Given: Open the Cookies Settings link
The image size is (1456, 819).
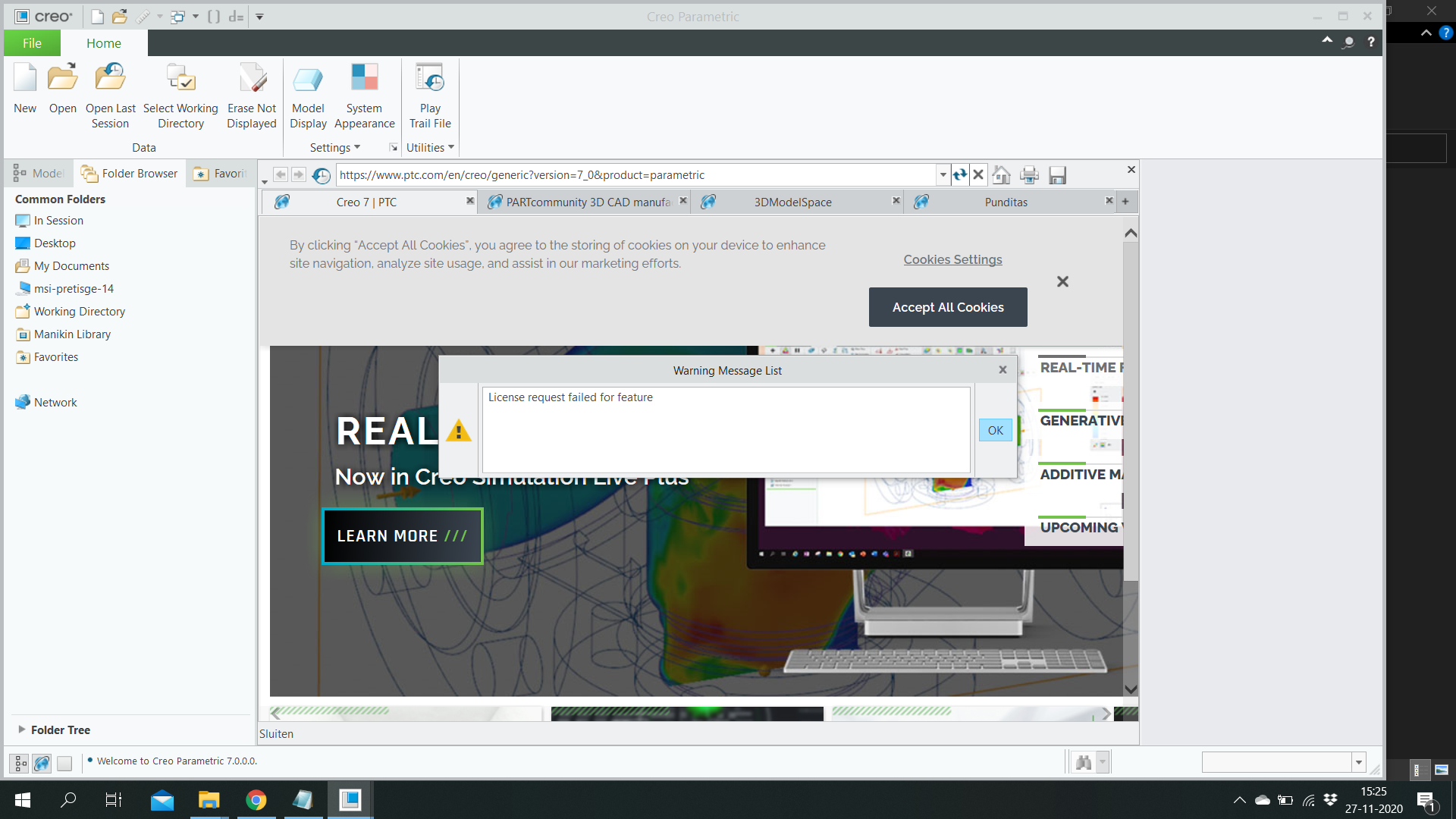Looking at the screenshot, I should point(952,259).
